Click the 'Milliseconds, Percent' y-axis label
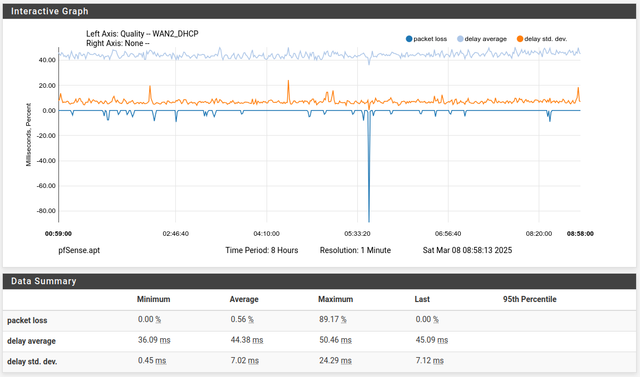 [29, 135]
